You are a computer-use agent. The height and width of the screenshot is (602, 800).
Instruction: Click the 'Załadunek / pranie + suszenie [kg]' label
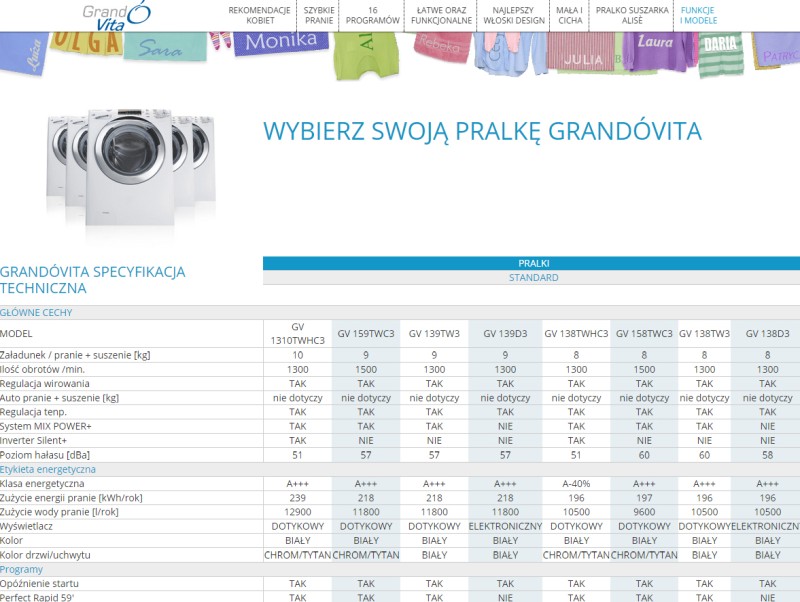(x=75, y=355)
